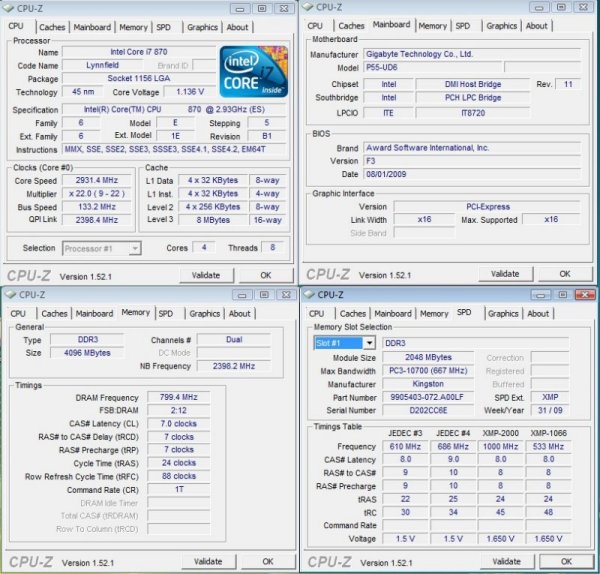Screen dimensions: 600x574
Task: Click the 'P55-UD6' model field
Action: click(x=432, y=67)
